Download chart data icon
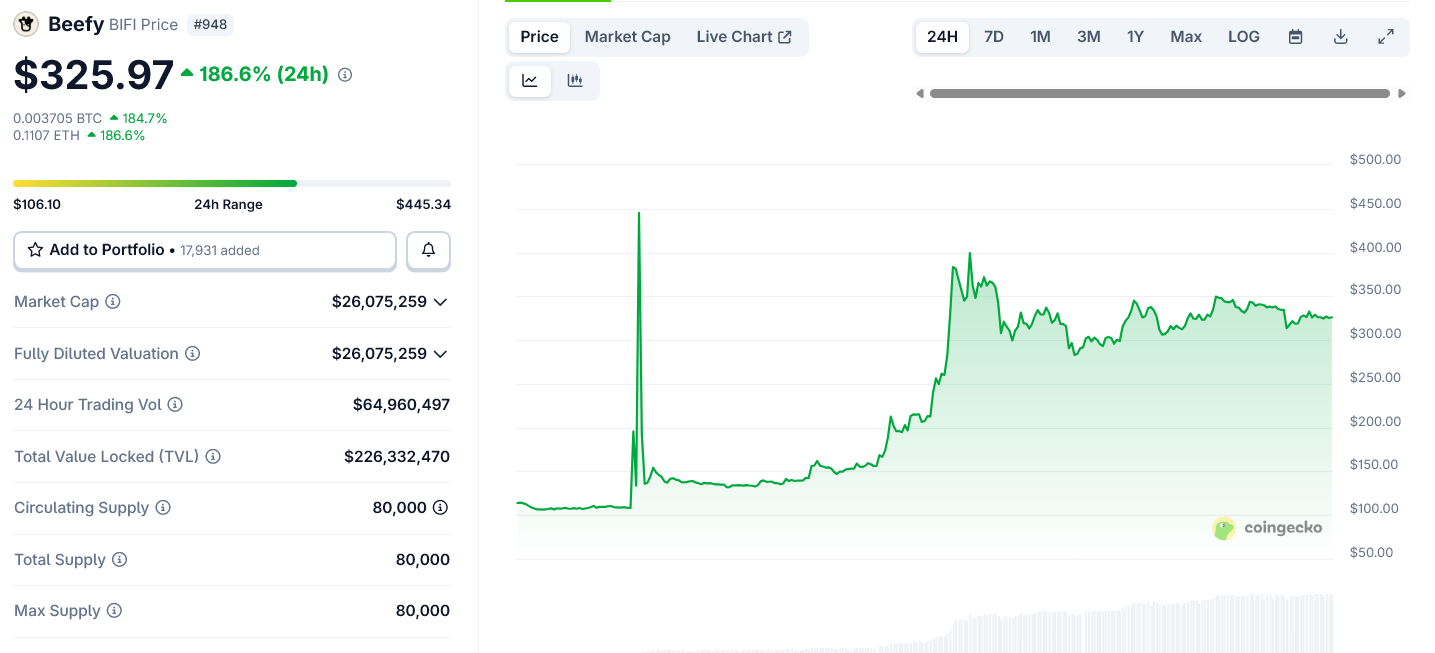This screenshot has height=653, width=1435. point(1341,37)
